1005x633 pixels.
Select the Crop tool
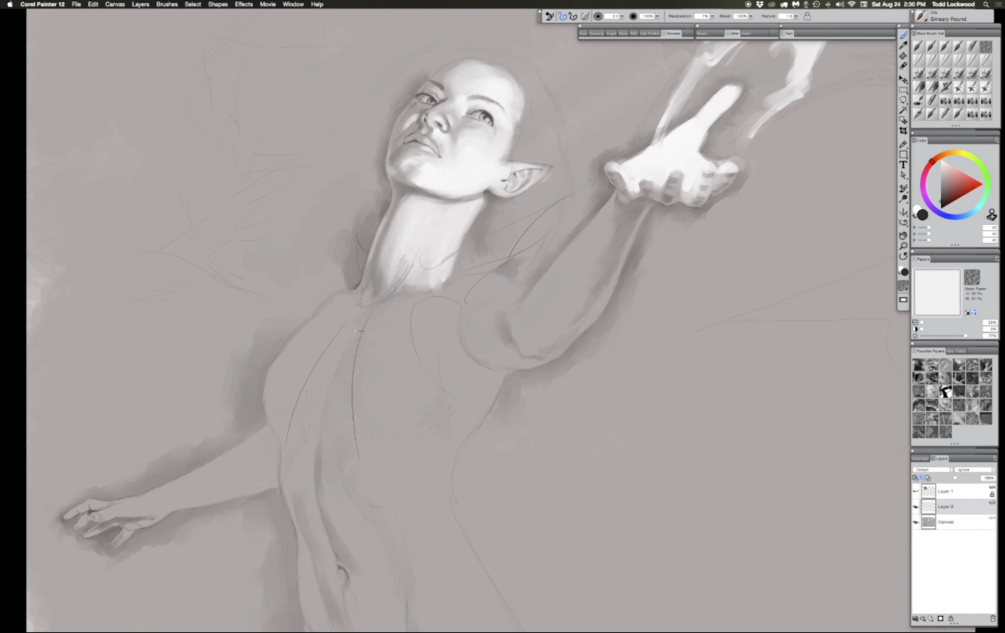click(903, 130)
